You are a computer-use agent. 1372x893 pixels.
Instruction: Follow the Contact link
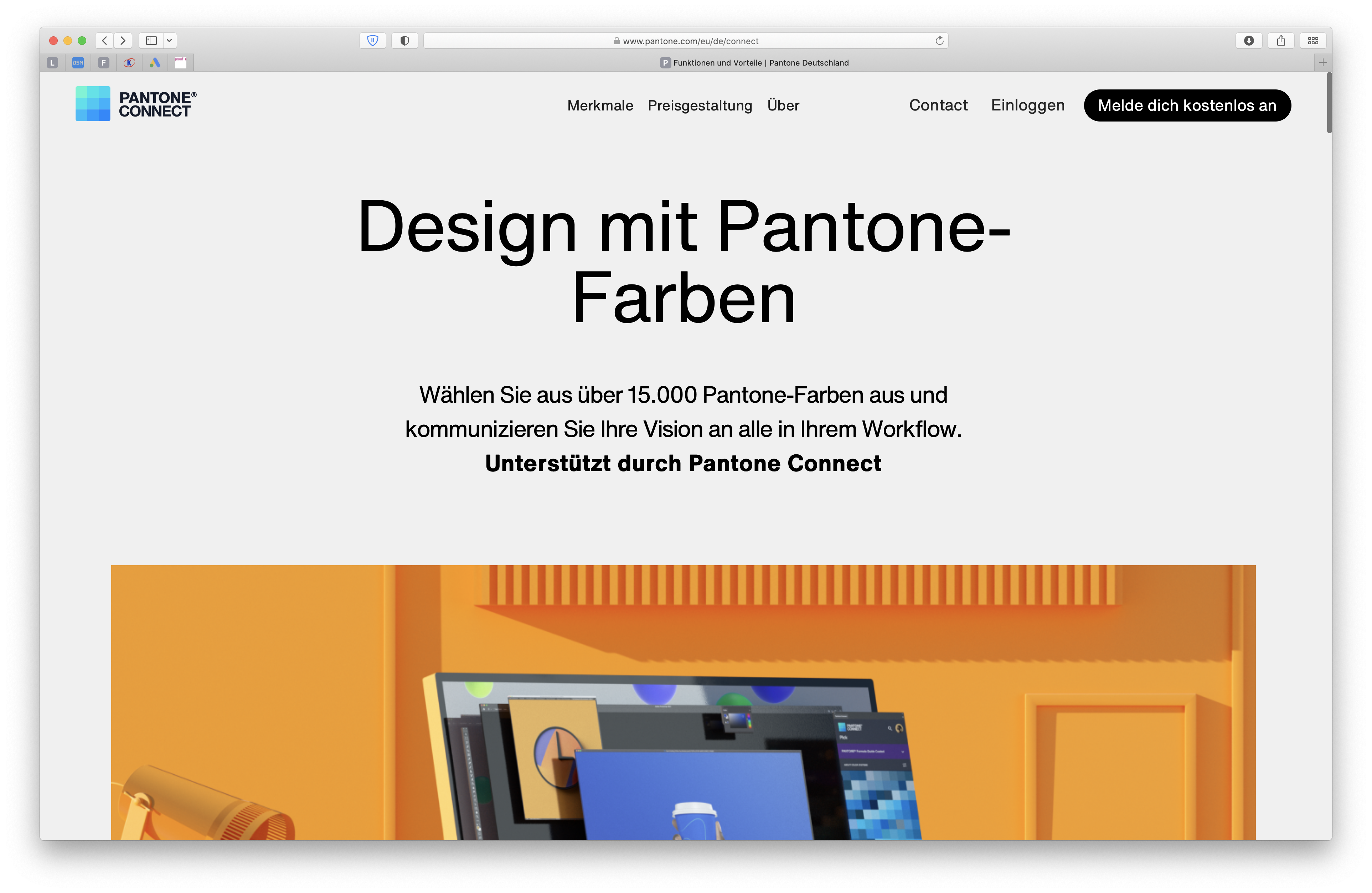pos(938,105)
